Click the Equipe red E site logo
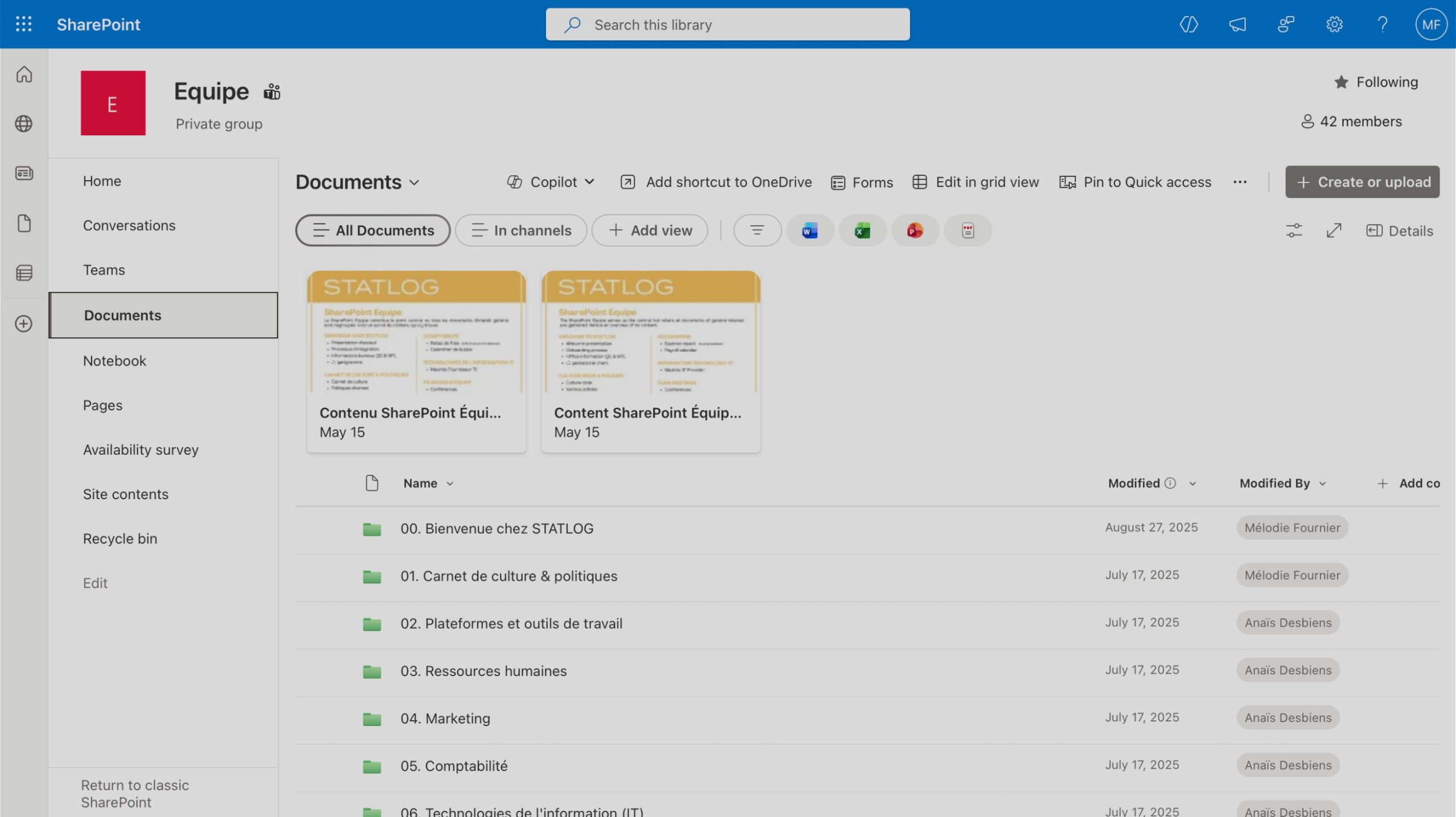The height and width of the screenshot is (817, 1456). (113, 103)
